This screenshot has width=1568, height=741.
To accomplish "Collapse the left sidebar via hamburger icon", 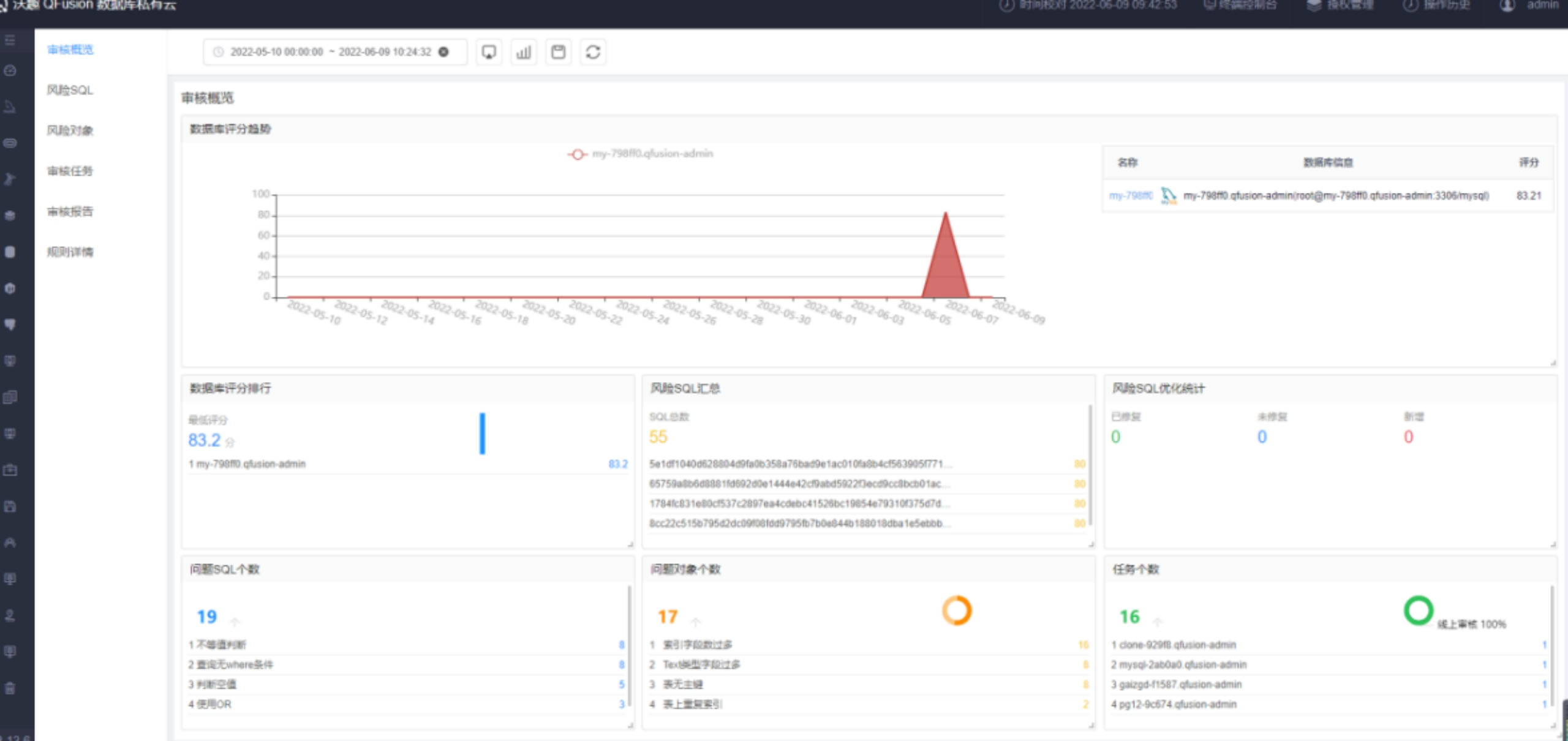I will coord(10,40).
